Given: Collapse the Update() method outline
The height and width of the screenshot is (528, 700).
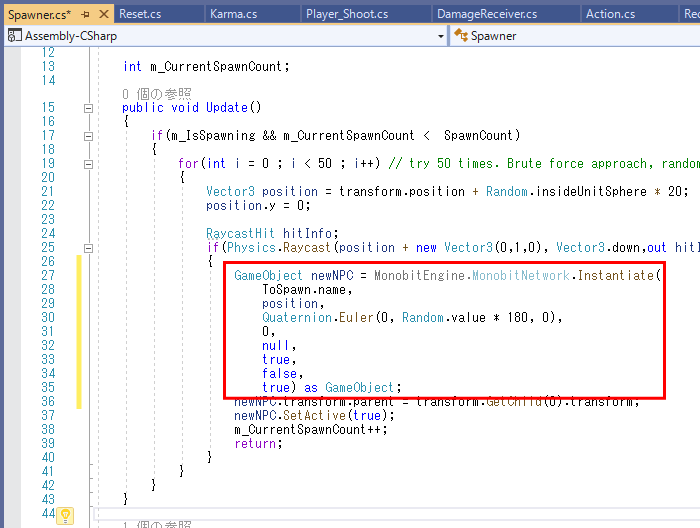Looking at the screenshot, I should click(x=88, y=108).
